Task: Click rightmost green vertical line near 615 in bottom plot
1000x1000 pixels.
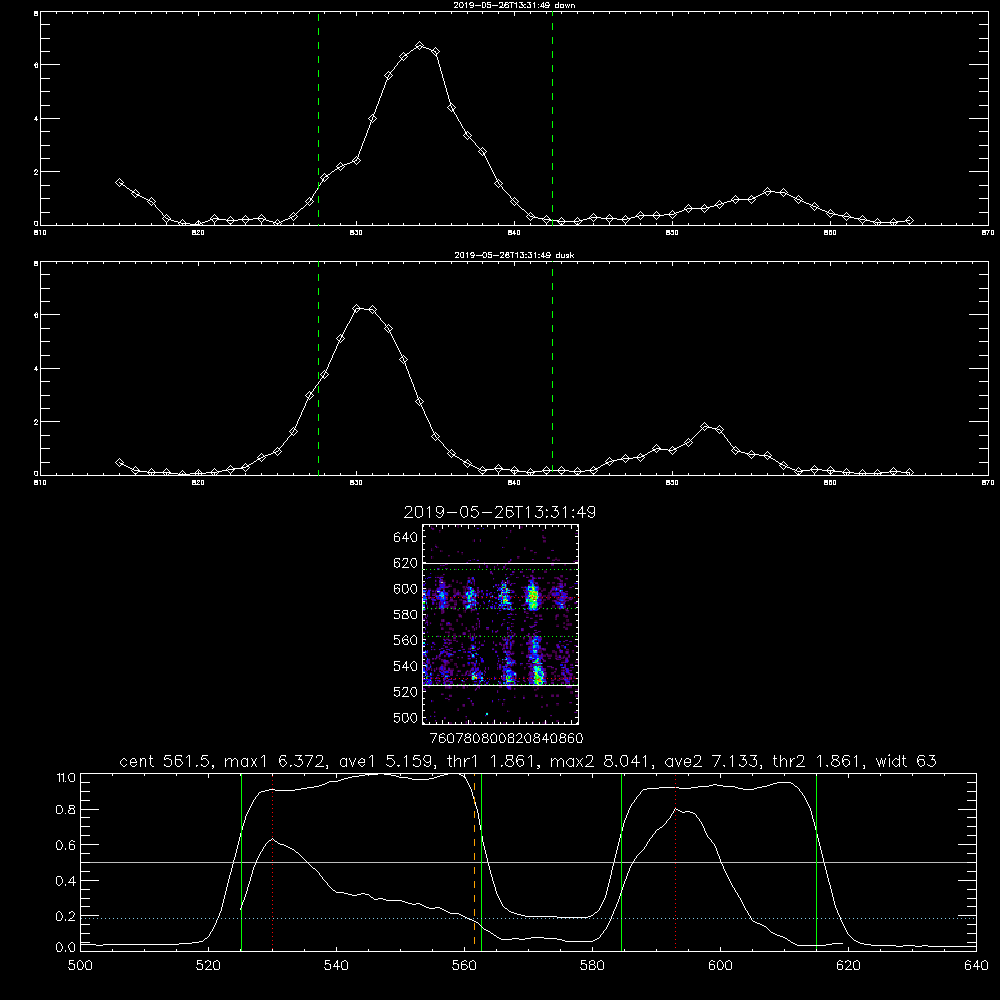Action: pyautogui.click(x=816, y=861)
